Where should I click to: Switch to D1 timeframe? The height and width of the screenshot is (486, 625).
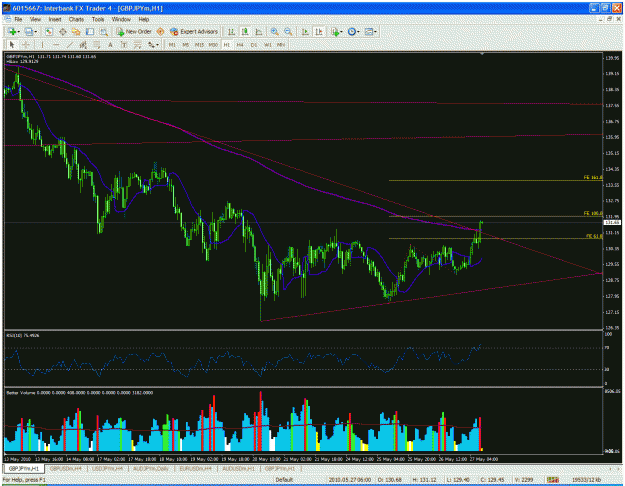[x=254, y=45]
